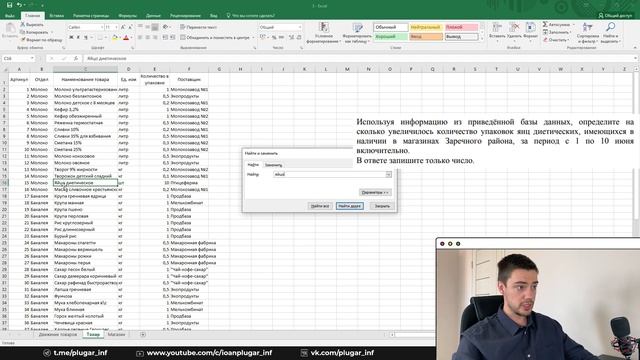Open the Движение товаров sheet tab

coord(58,335)
